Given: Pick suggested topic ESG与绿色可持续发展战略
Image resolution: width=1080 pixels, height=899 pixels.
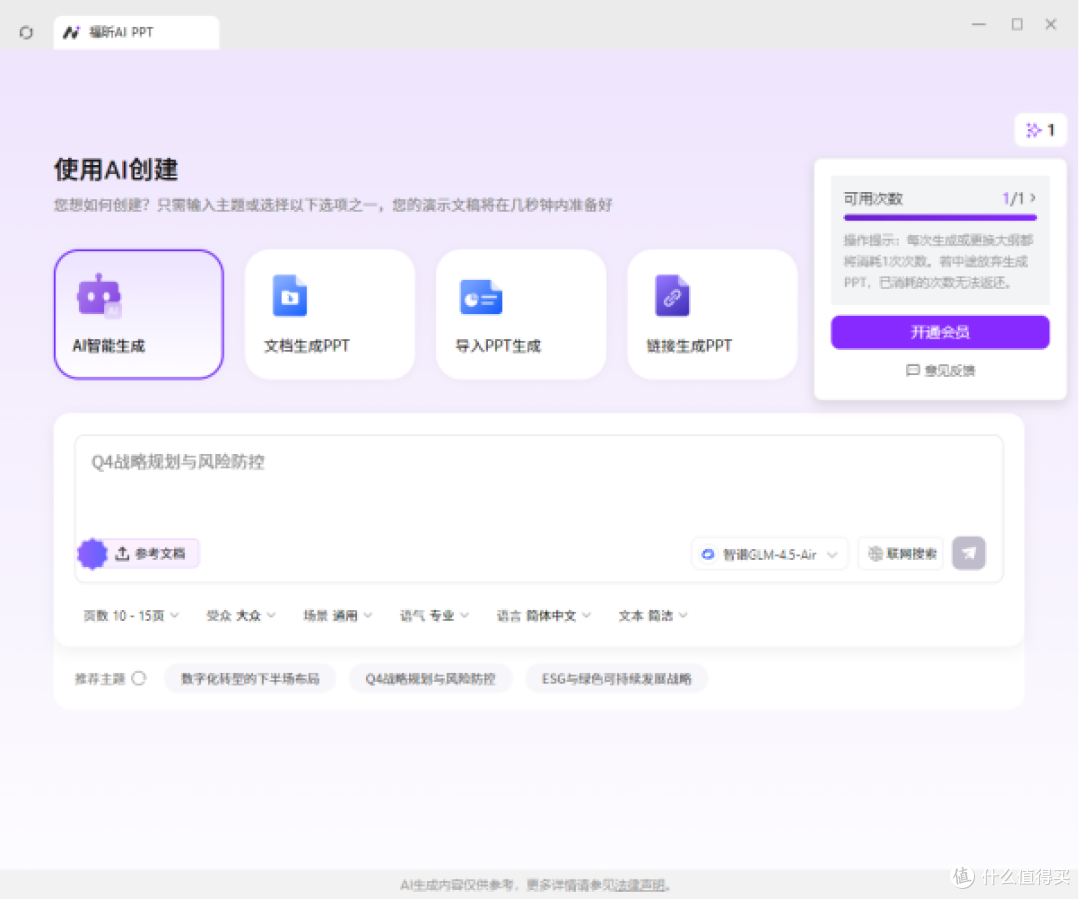Looking at the screenshot, I should tap(616, 679).
